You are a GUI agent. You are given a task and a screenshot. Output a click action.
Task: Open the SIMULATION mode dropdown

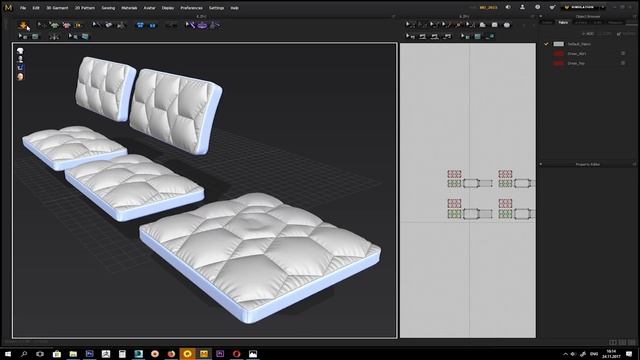(583, 7)
